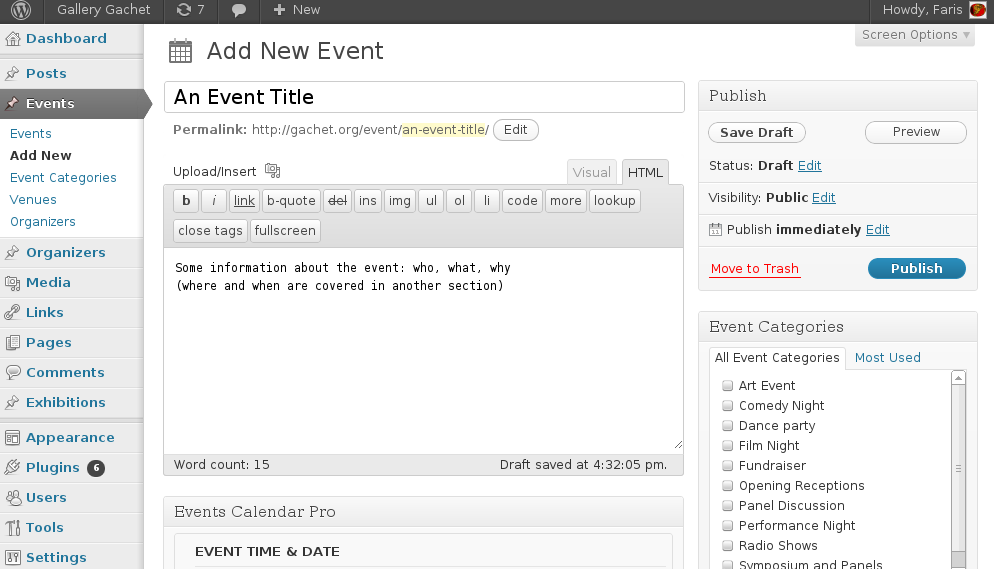
Task: Click the calendar icon beside Publish immediately
Action: pyautogui.click(x=715, y=229)
